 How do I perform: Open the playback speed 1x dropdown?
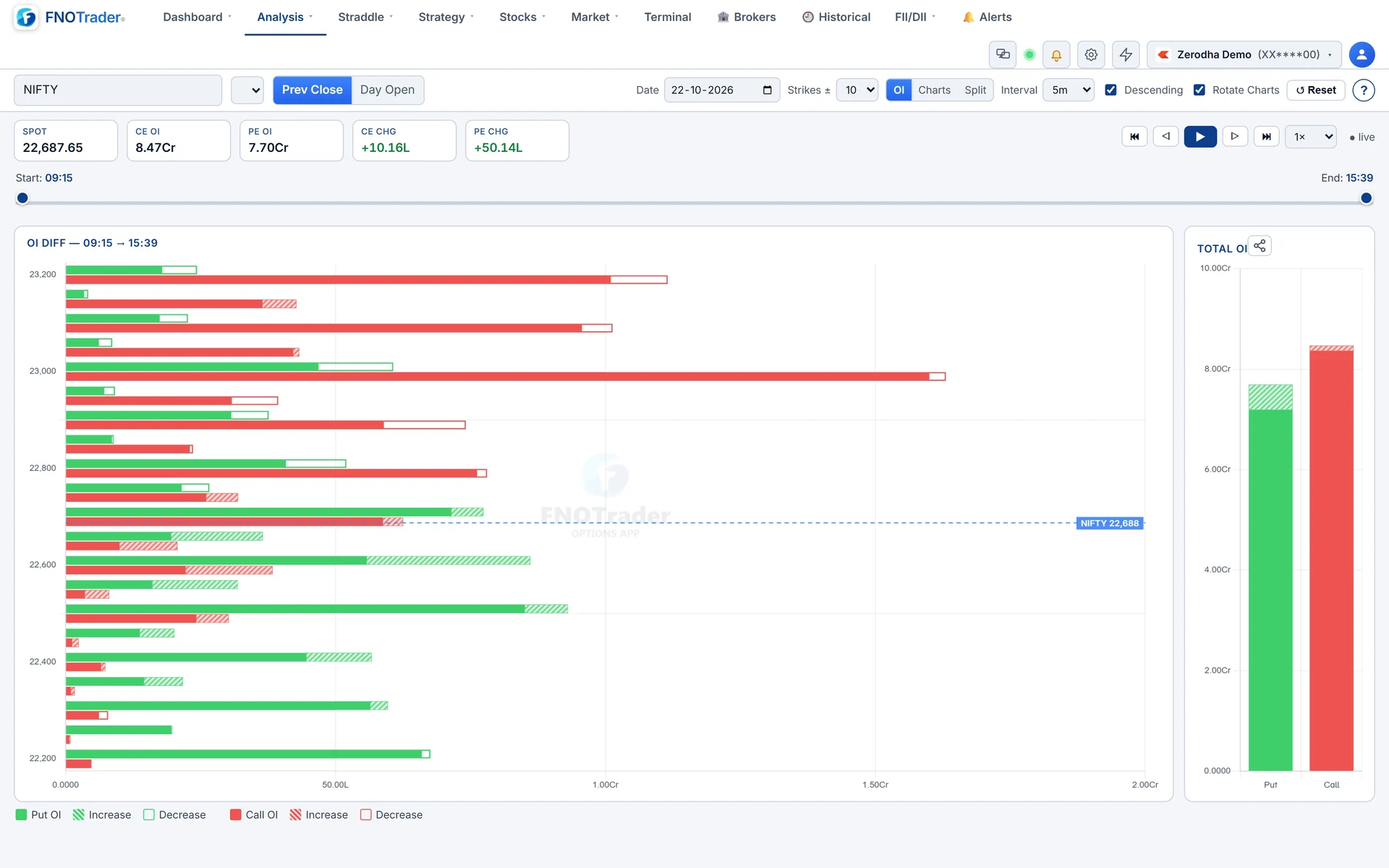(1310, 137)
